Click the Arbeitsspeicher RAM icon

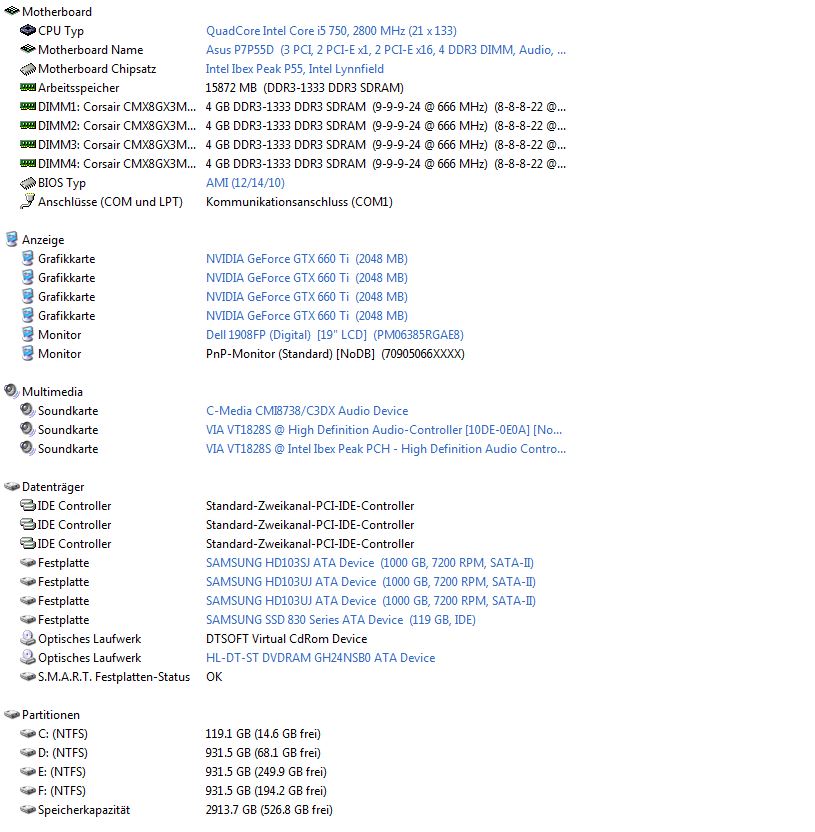click(28, 87)
